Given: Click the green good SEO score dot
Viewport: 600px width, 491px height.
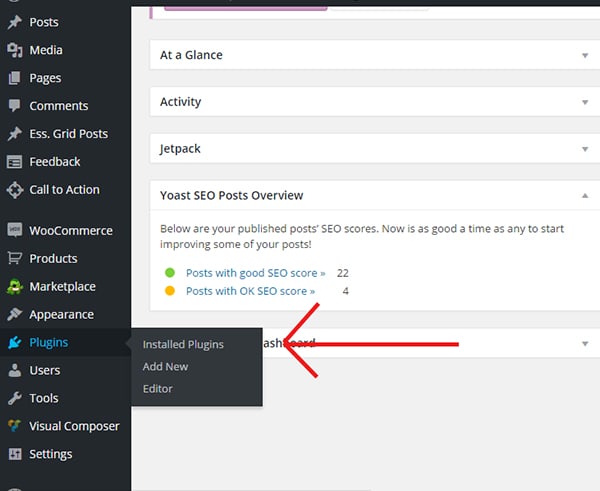Looking at the screenshot, I should click(x=170, y=273).
